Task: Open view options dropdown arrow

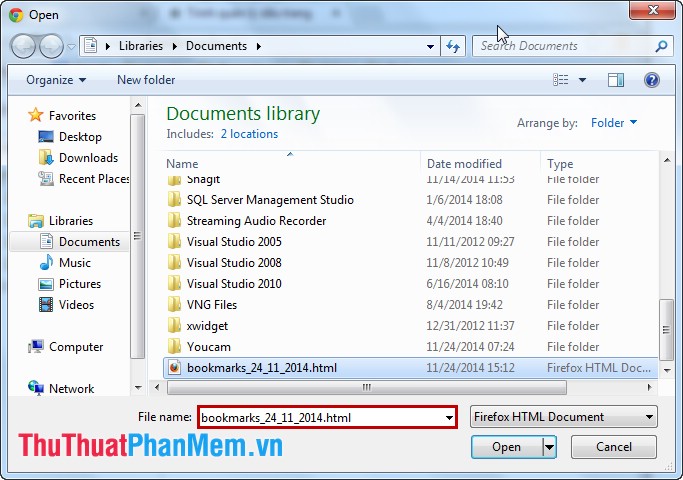Action: click(x=582, y=80)
